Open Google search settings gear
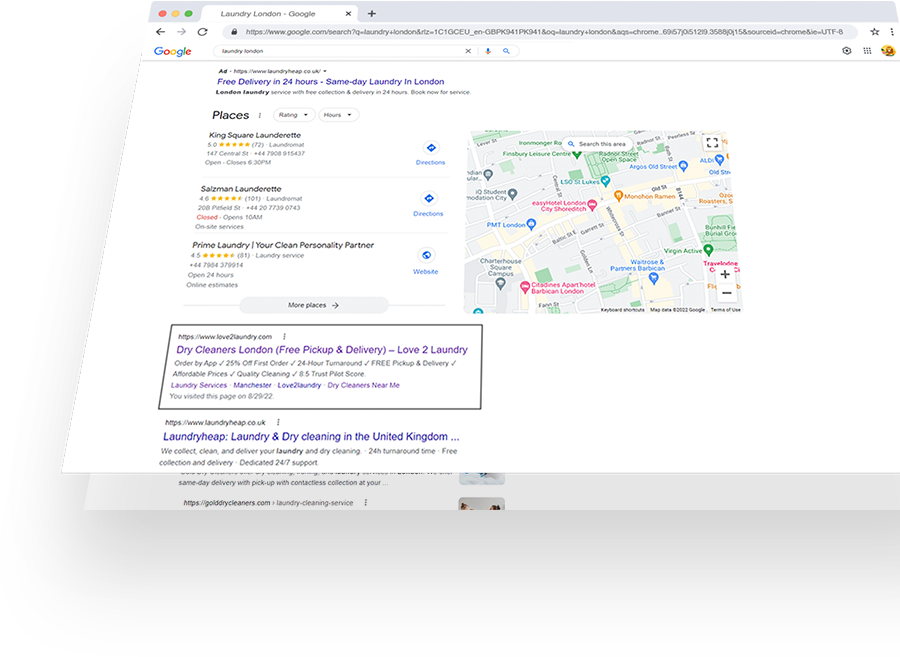 [x=847, y=51]
